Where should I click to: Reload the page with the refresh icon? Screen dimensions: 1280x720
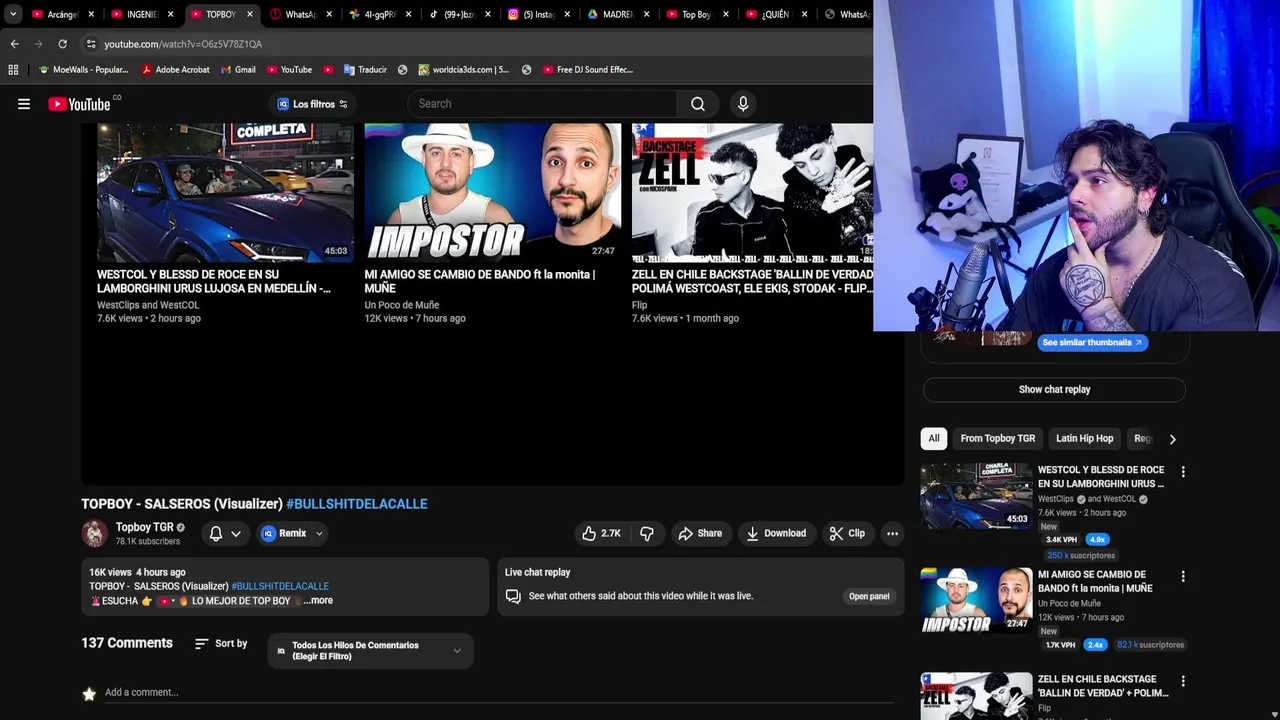point(62,44)
